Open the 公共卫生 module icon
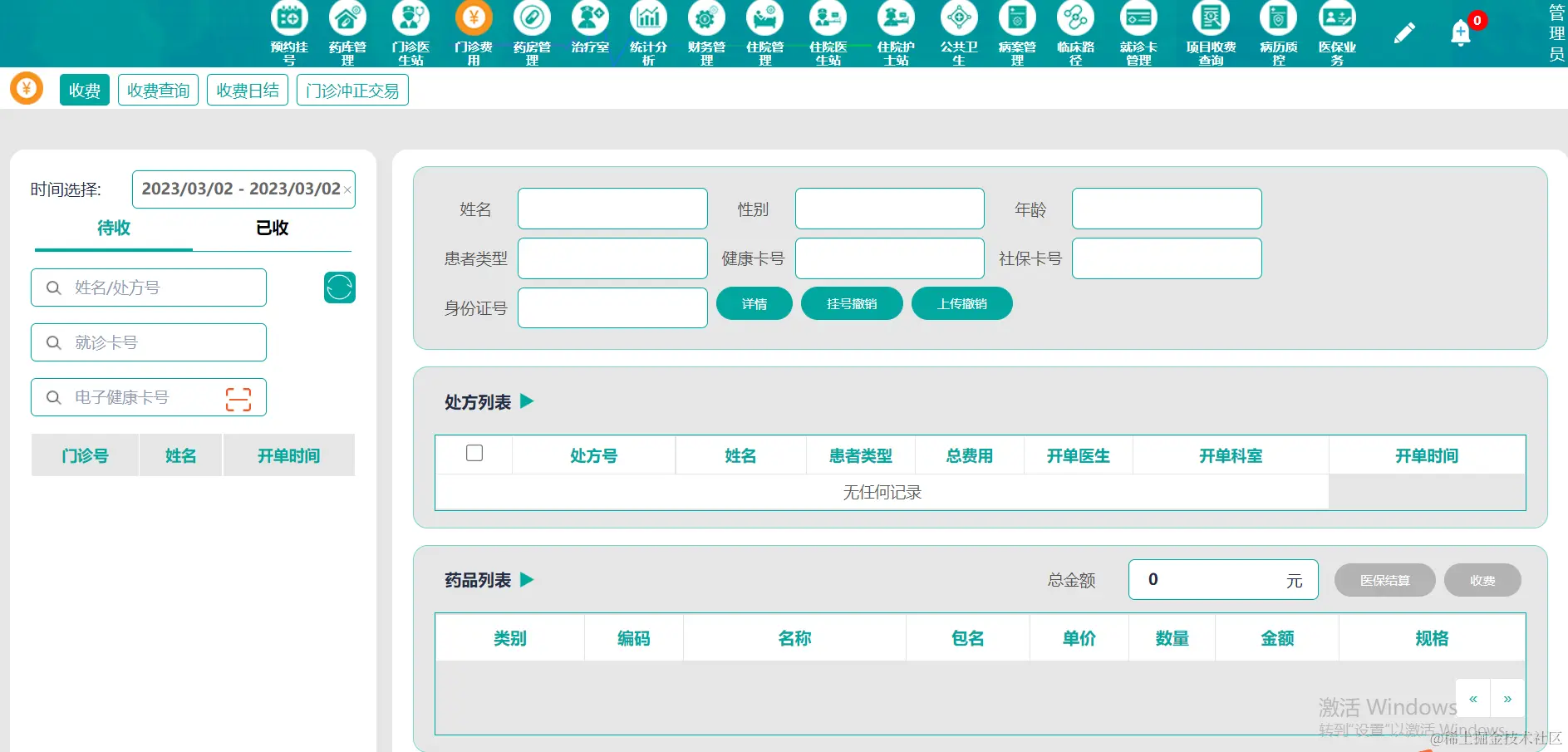This screenshot has height=752, width=1568. tap(959, 18)
